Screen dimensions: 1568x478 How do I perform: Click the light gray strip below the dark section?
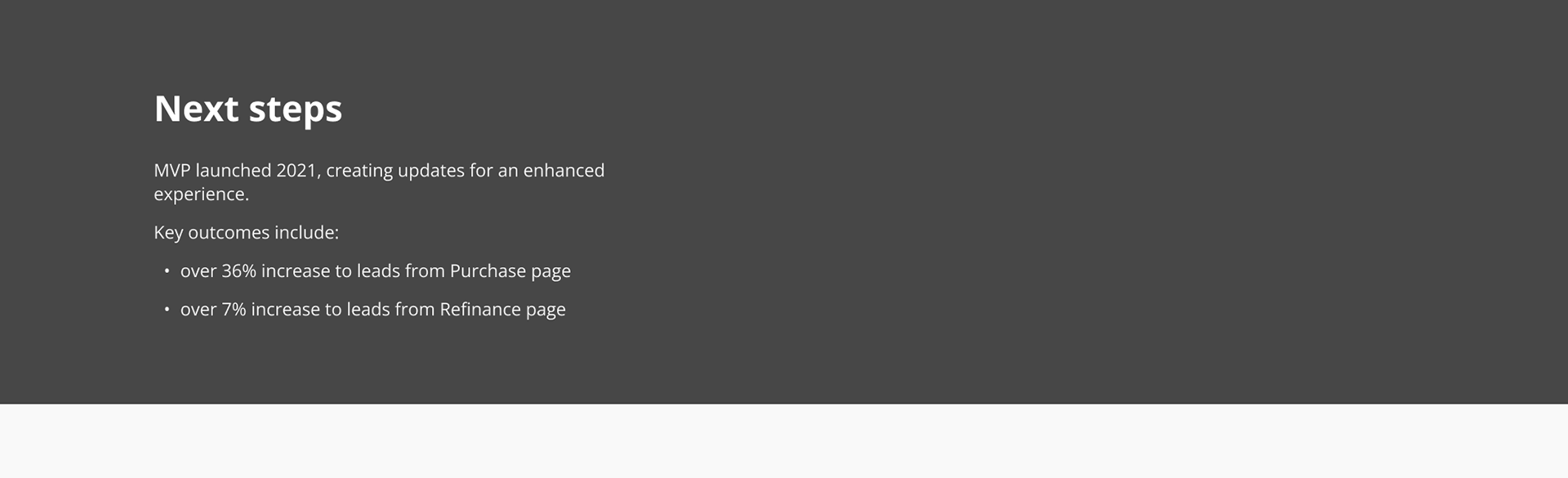coord(784,441)
